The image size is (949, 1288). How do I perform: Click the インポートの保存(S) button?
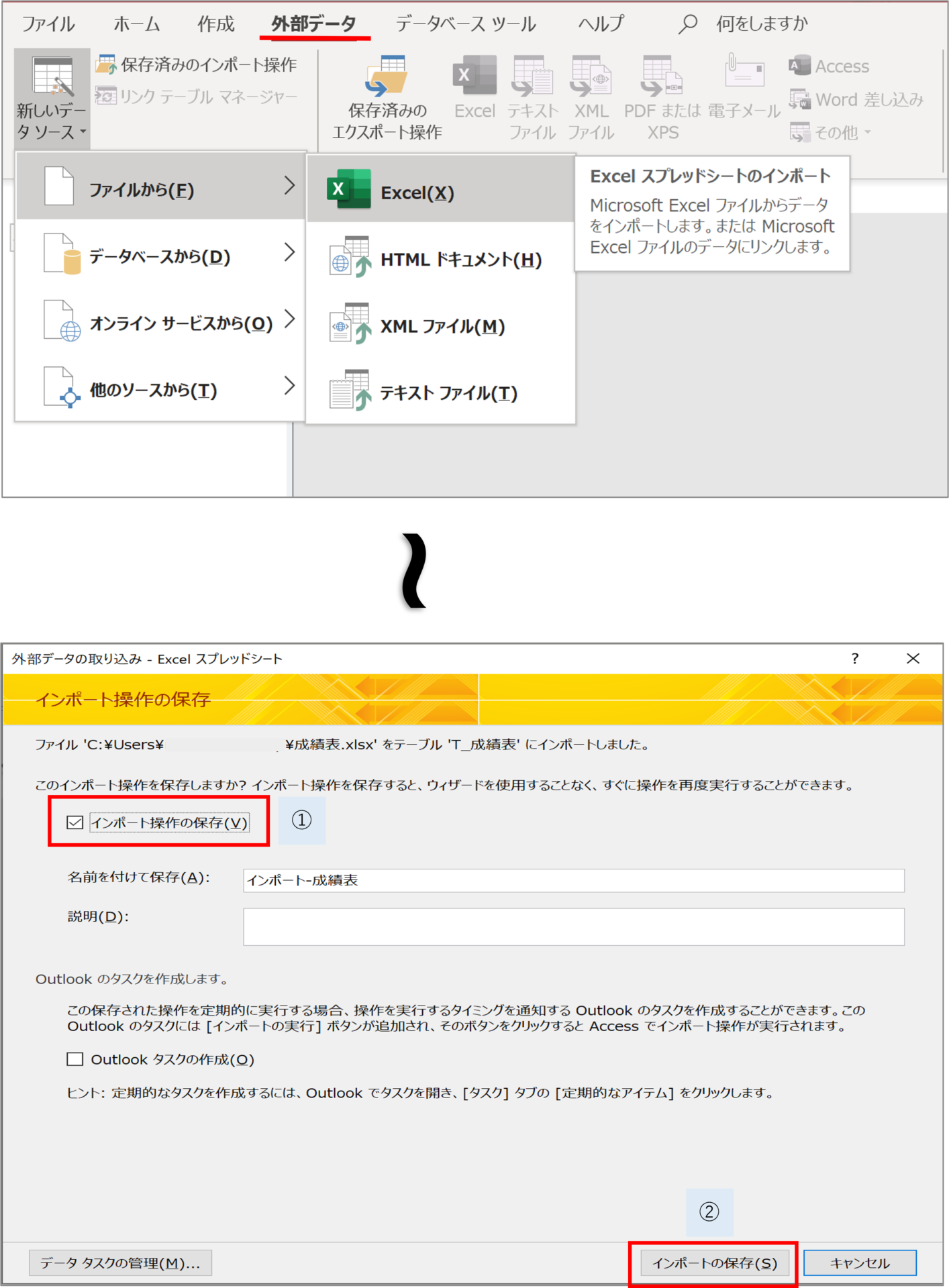tap(715, 1263)
